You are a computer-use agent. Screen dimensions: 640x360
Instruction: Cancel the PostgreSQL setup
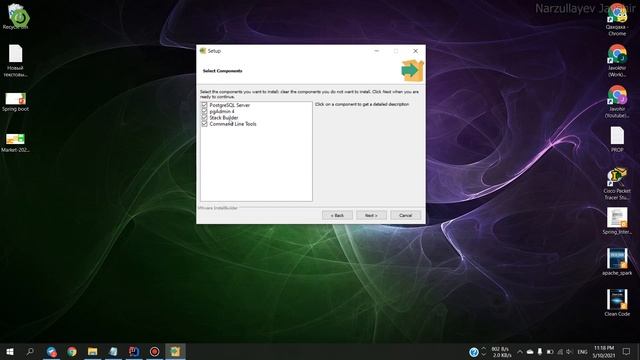coord(405,215)
